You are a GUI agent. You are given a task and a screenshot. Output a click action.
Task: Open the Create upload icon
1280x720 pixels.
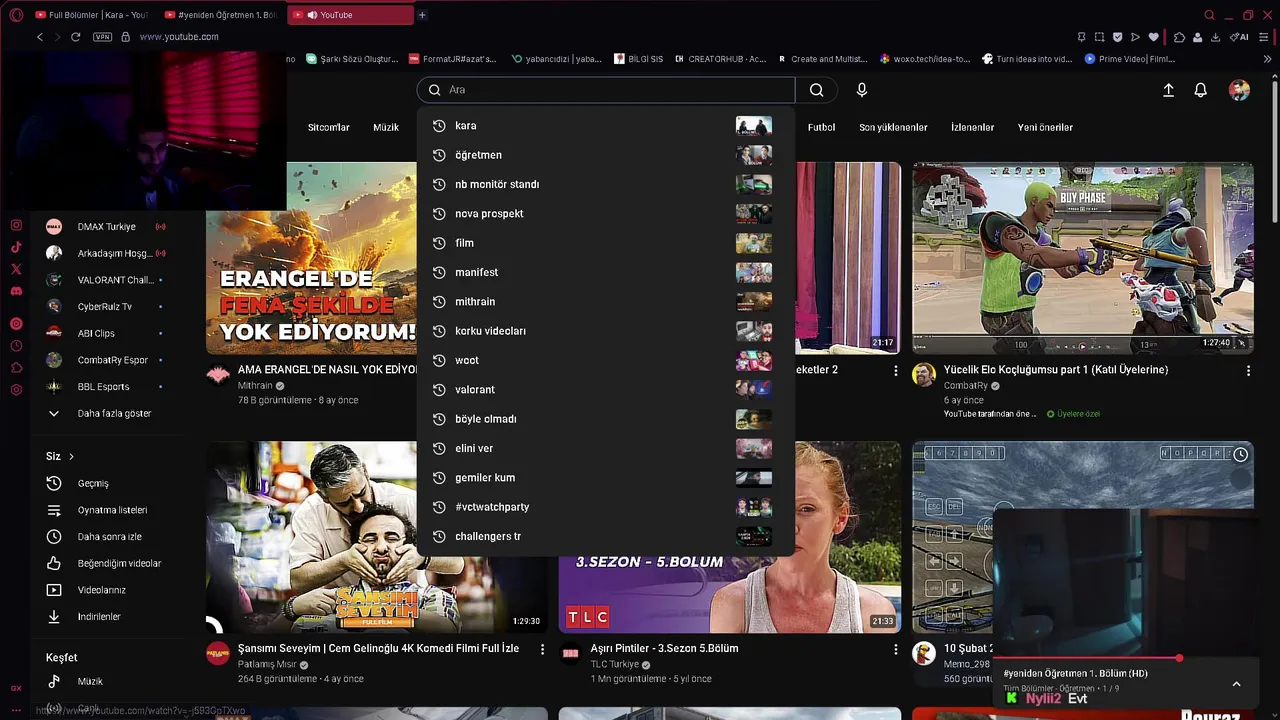click(1168, 90)
